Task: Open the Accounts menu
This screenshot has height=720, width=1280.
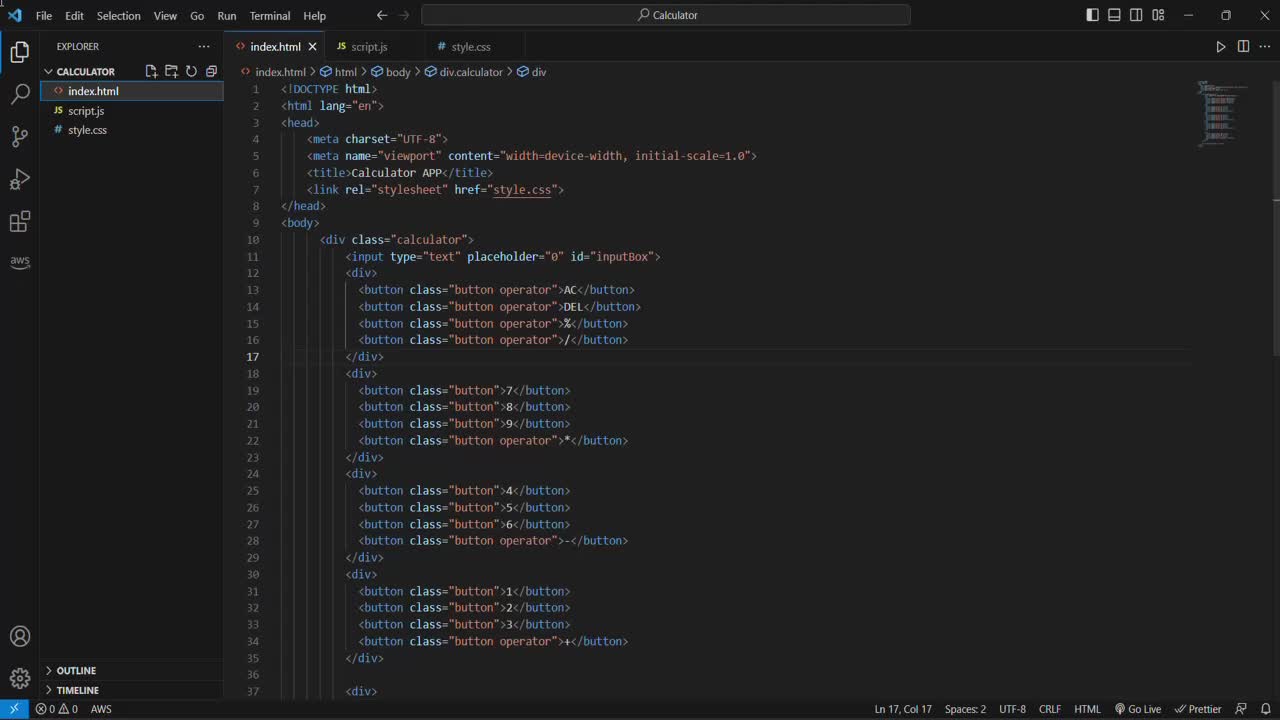Action: (x=20, y=637)
